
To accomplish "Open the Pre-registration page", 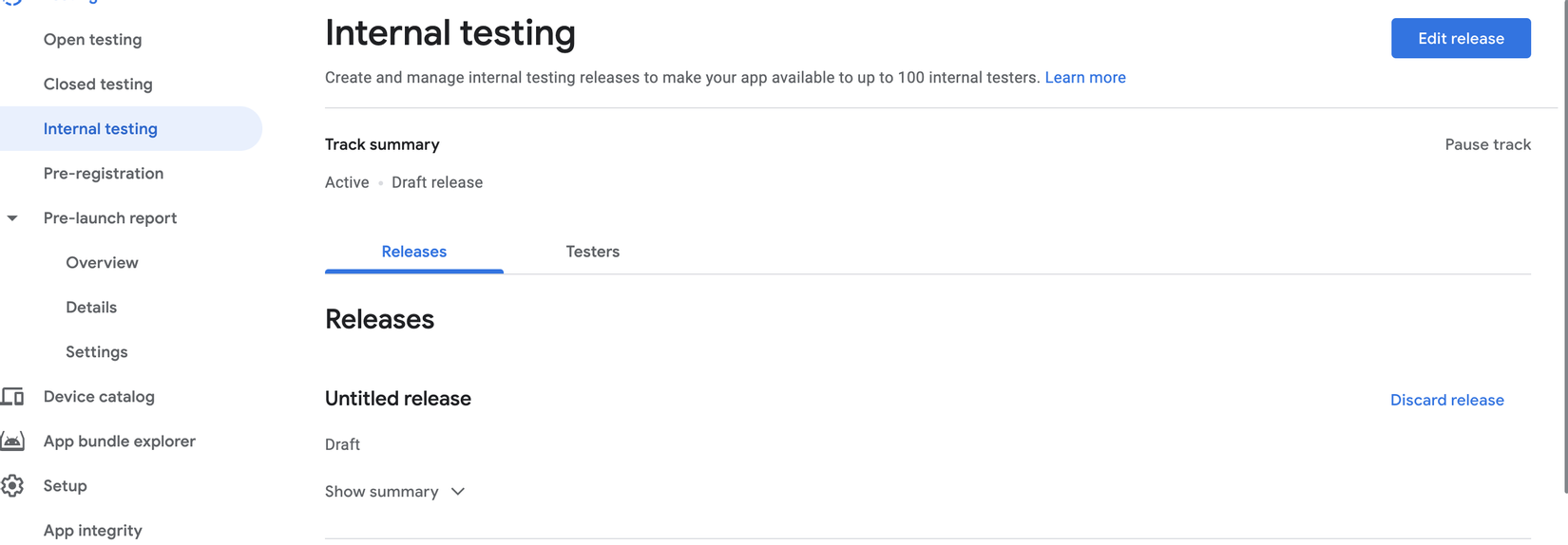I will click(x=104, y=174).
